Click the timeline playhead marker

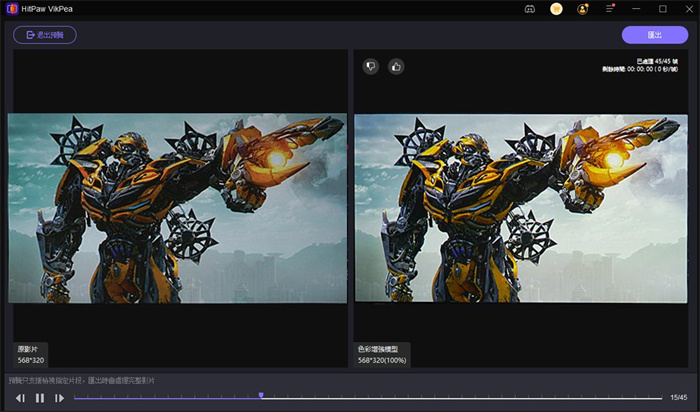click(x=261, y=396)
